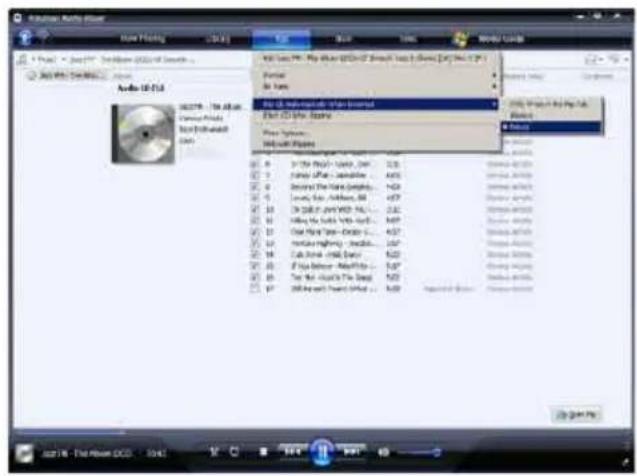
Task: Check the unchecked box for track 17
Action: 255,289
